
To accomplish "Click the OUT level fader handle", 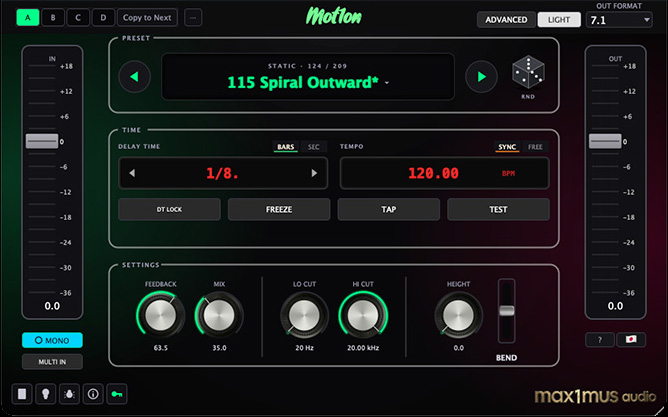I will [605, 141].
